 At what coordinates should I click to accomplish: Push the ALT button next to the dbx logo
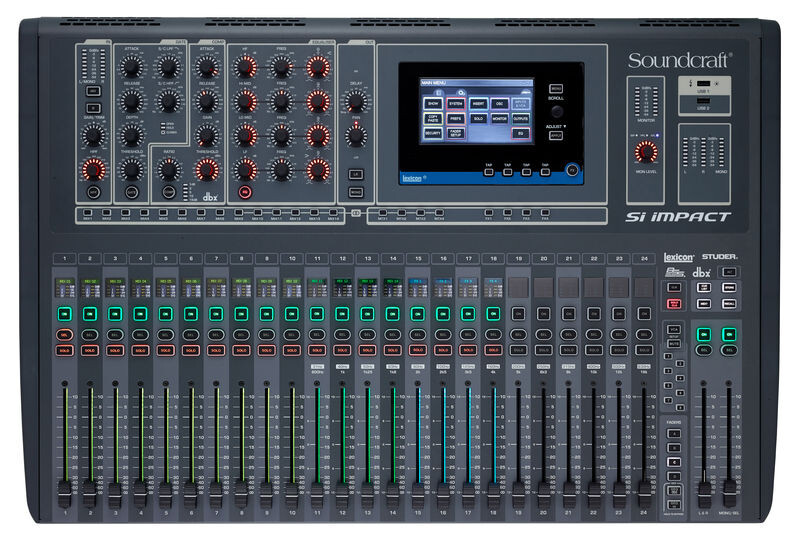pos(729,272)
